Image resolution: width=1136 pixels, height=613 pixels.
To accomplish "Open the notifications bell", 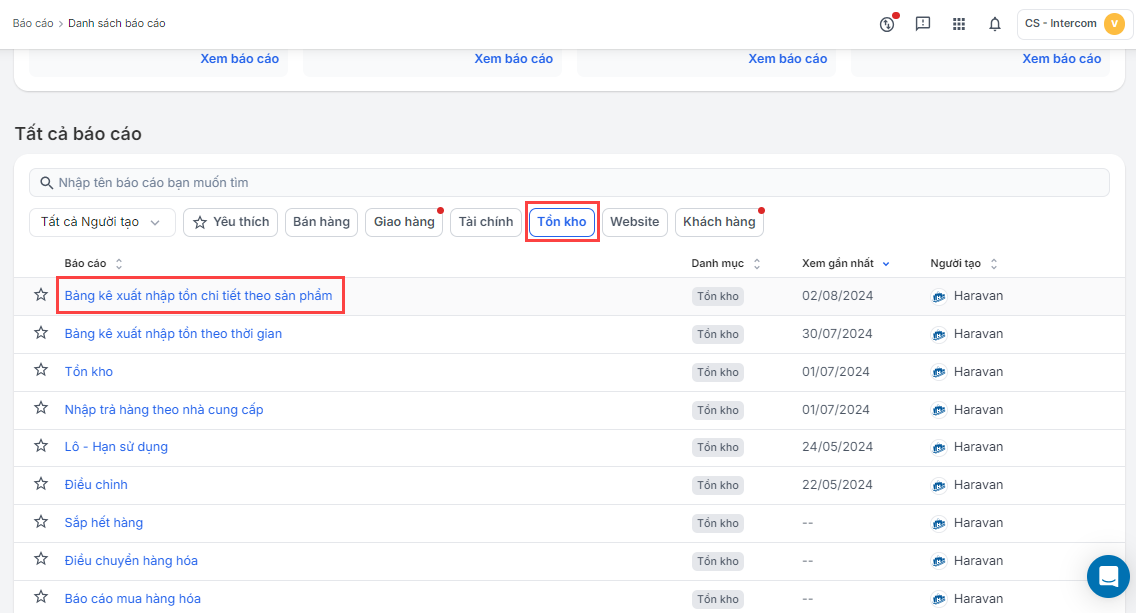I will click(995, 24).
